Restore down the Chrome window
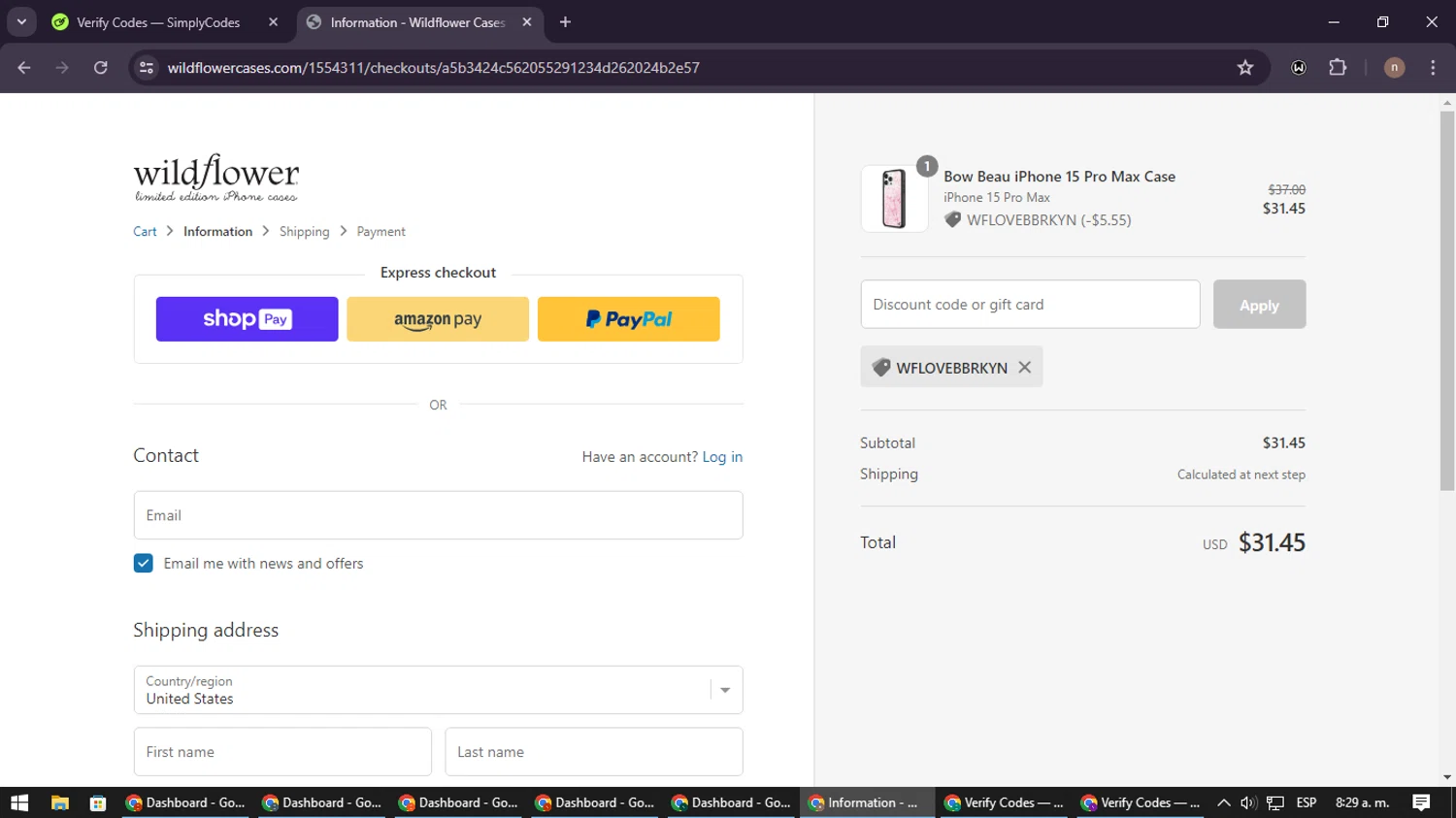This screenshot has height=818, width=1456. click(x=1382, y=21)
